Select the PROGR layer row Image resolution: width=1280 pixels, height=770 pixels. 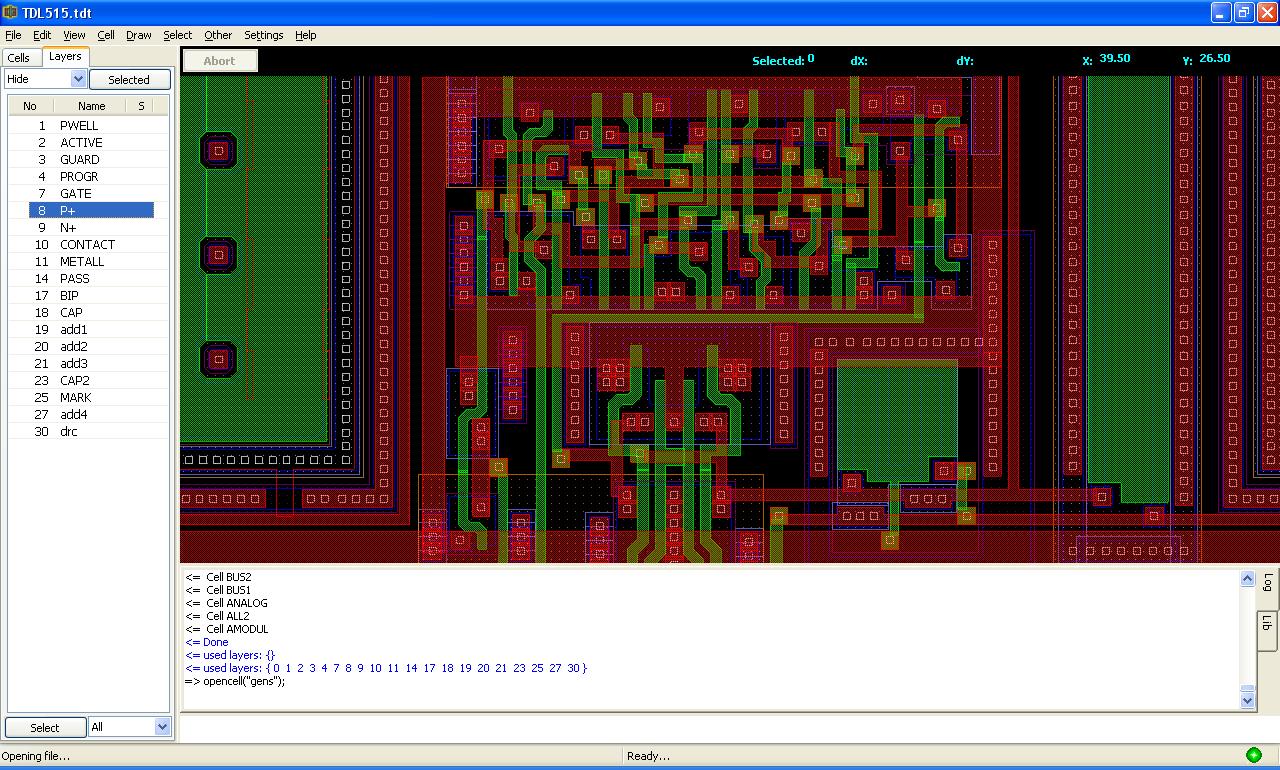point(90,177)
